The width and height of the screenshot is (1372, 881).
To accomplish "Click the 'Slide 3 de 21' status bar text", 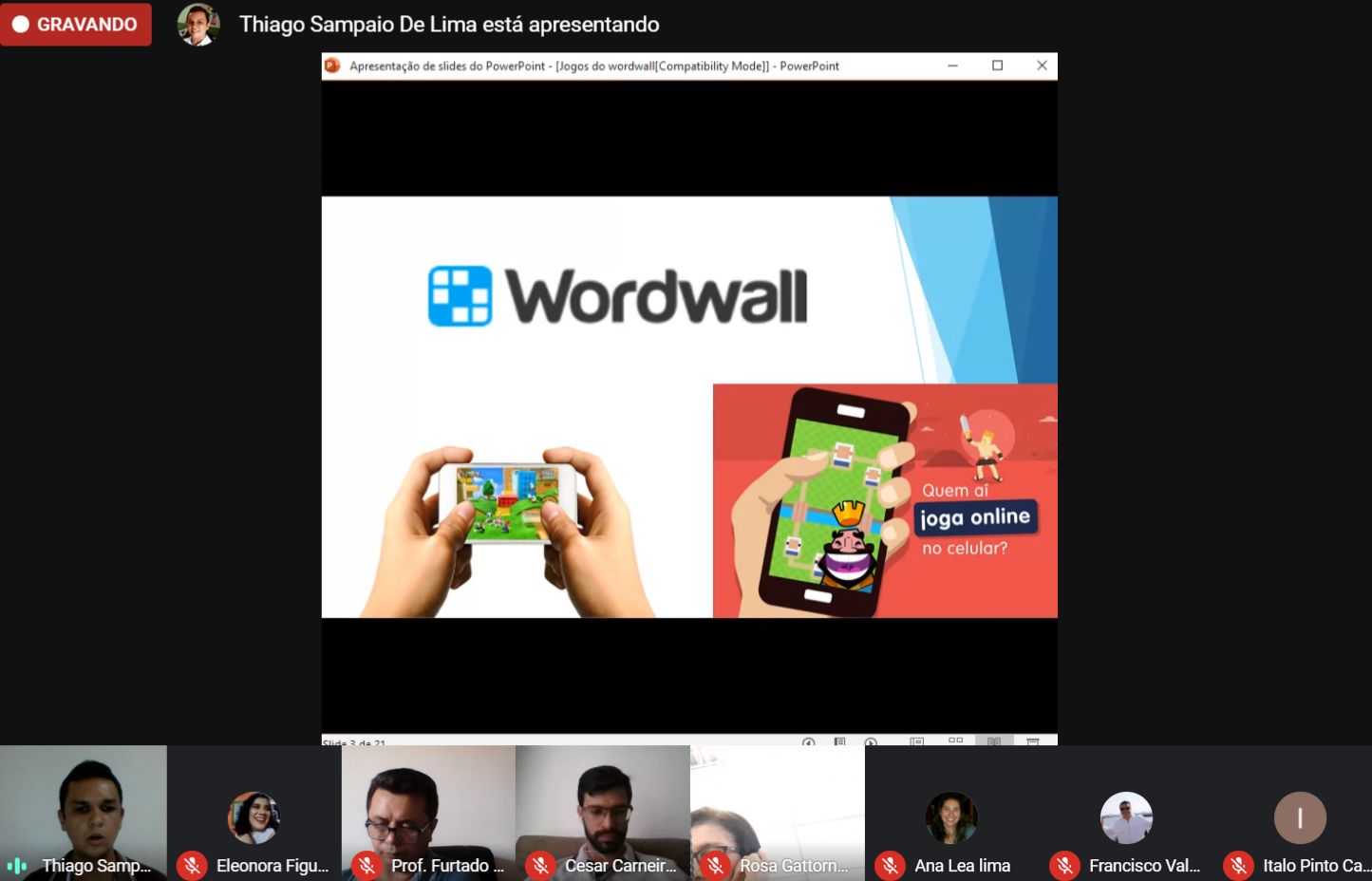I will [x=354, y=741].
